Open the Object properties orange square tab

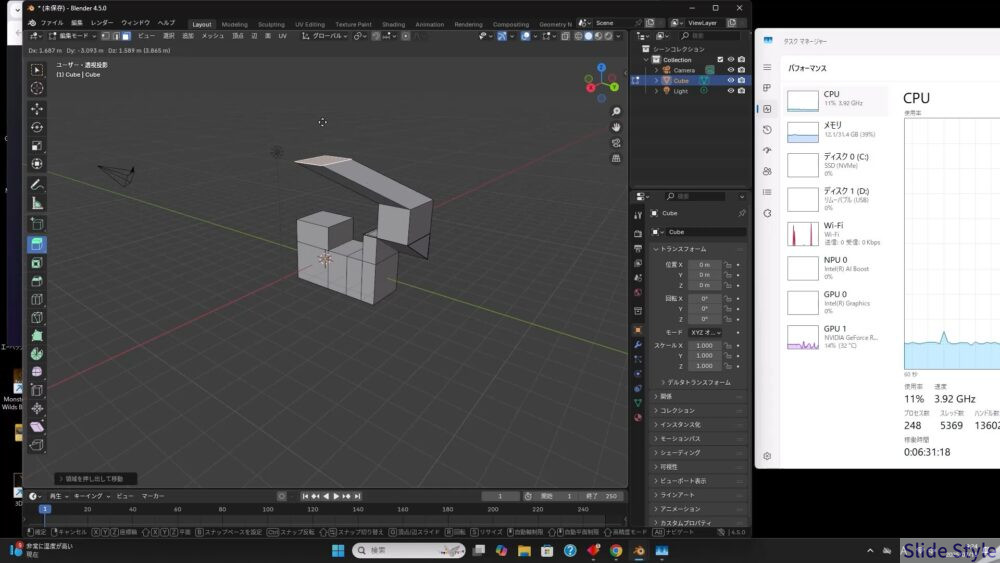click(638, 330)
